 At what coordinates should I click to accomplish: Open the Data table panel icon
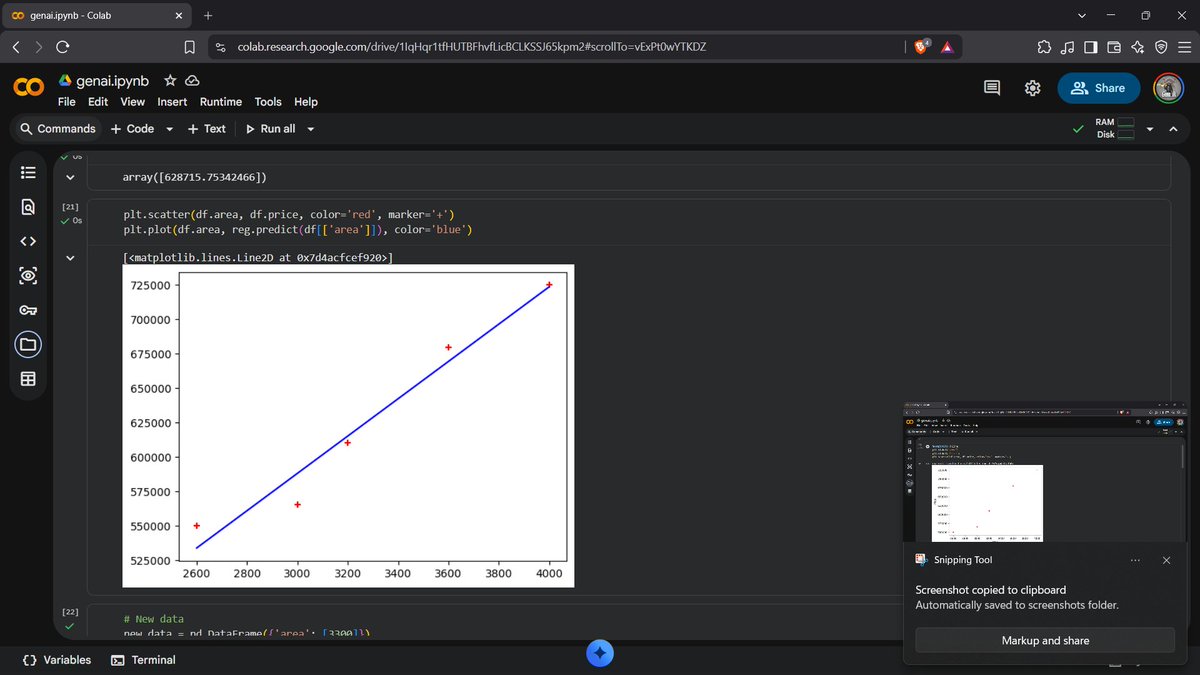pyautogui.click(x=28, y=379)
